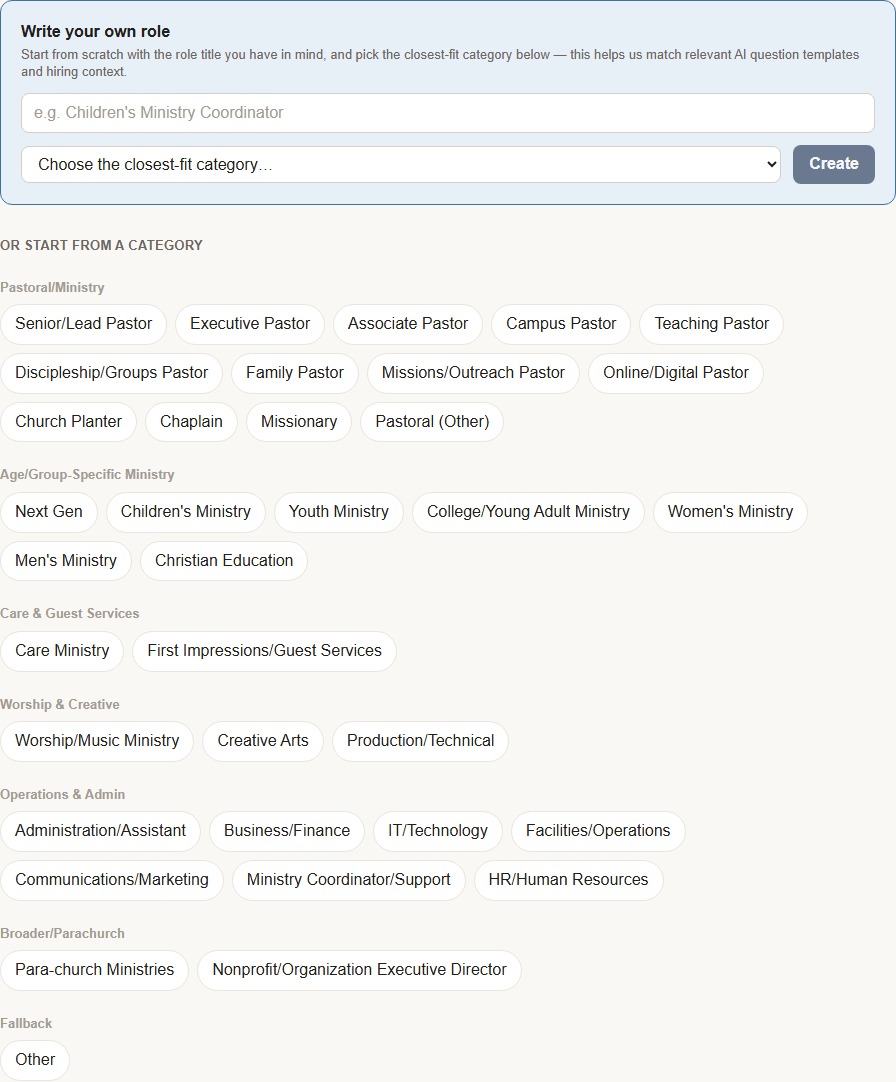The image size is (896, 1082).
Task: Pick the Family Pastor chip
Action: pyautogui.click(x=295, y=373)
